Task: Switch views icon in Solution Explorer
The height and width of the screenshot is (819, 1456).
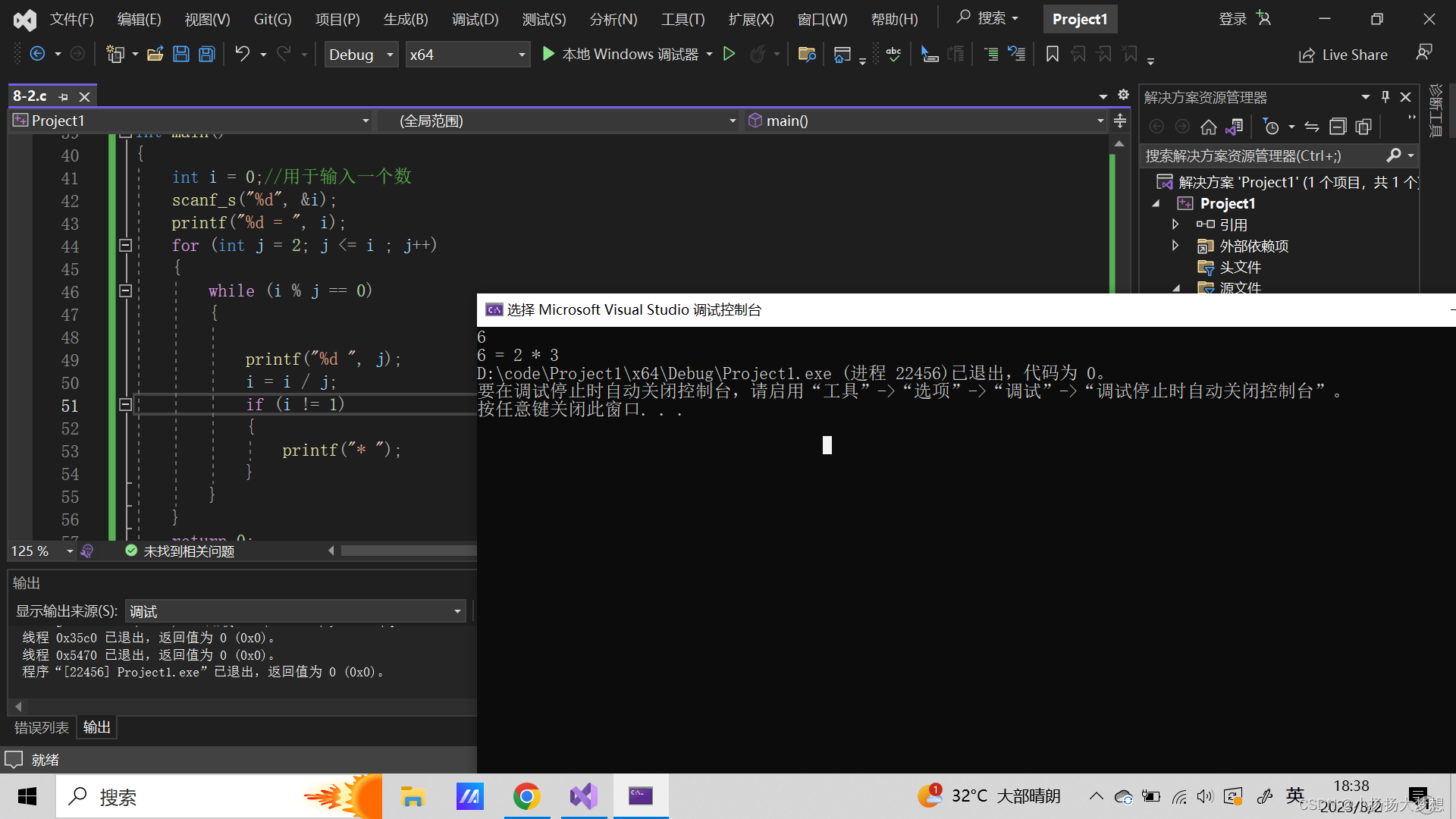Action: click(x=1235, y=127)
